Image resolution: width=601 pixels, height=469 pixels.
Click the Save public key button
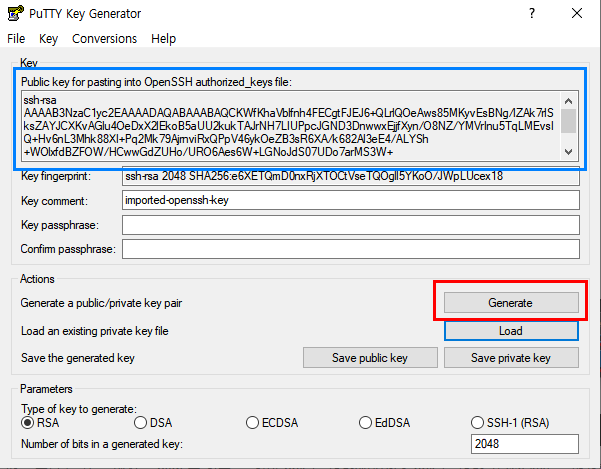pyautogui.click(x=370, y=357)
